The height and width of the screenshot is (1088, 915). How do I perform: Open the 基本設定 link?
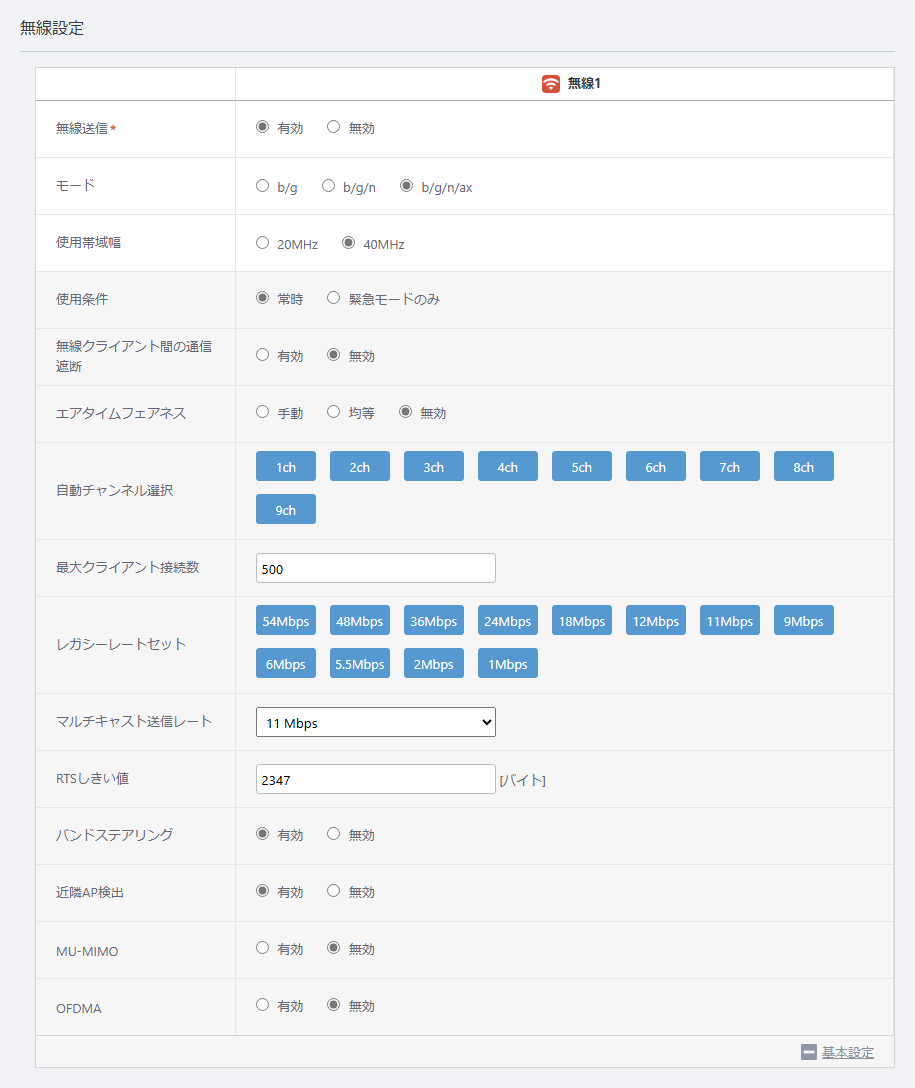pyautogui.click(x=848, y=1052)
